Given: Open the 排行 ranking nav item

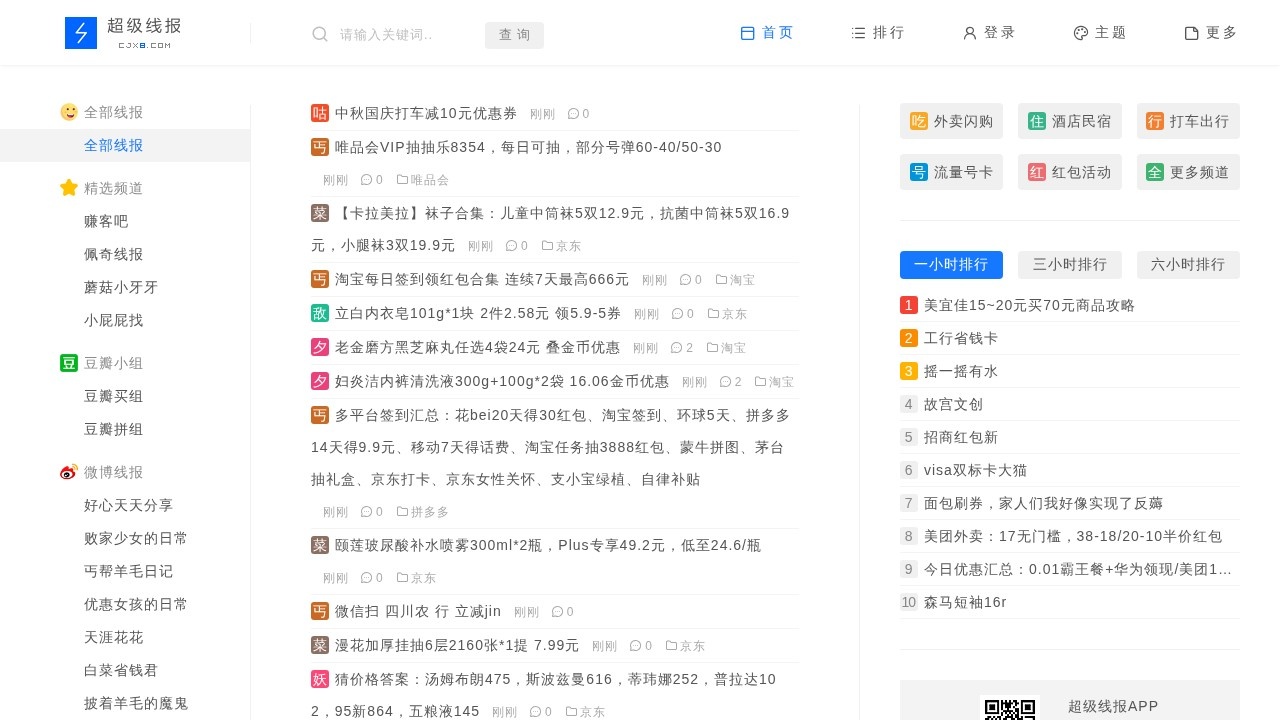Looking at the screenshot, I should click(878, 33).
